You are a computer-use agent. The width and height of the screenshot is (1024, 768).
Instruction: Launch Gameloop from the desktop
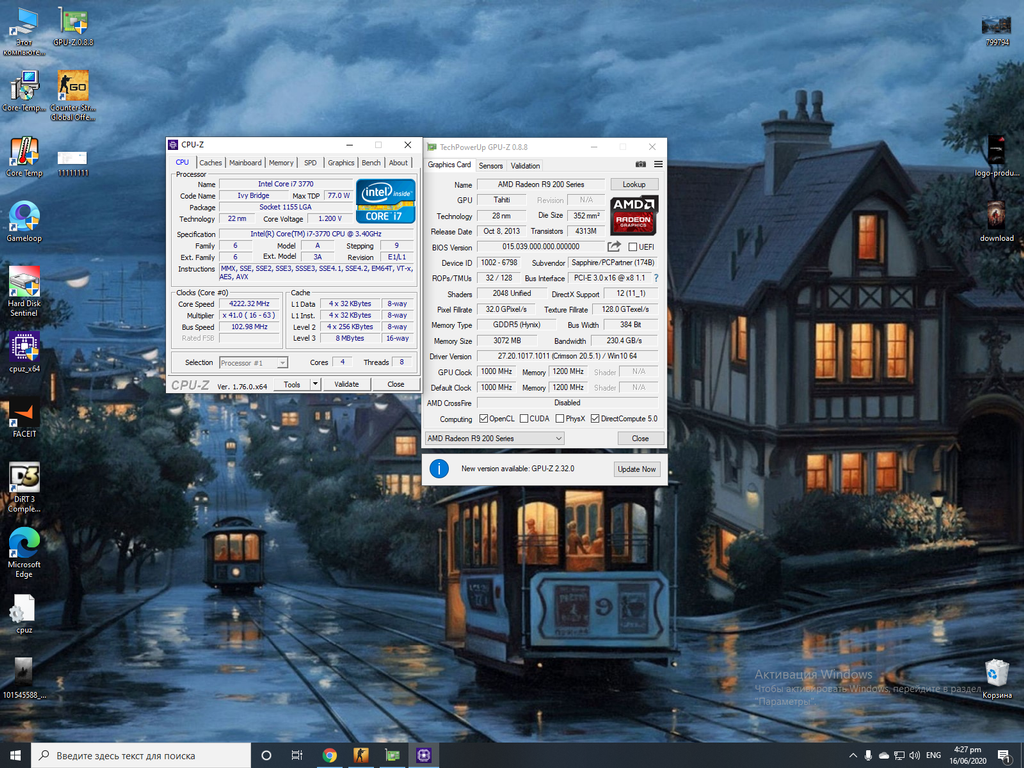tap(24, 222)
